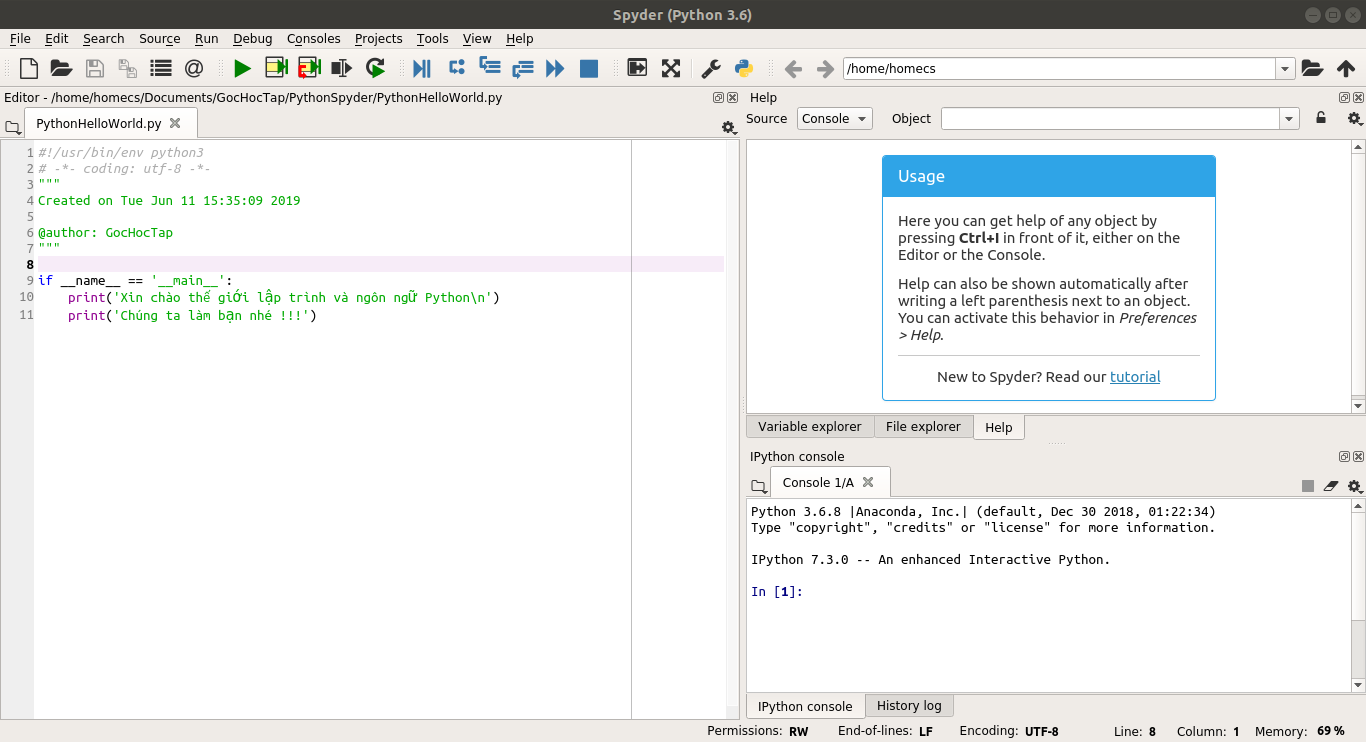Open the Object field dropdown arrow

(1289, 118)
